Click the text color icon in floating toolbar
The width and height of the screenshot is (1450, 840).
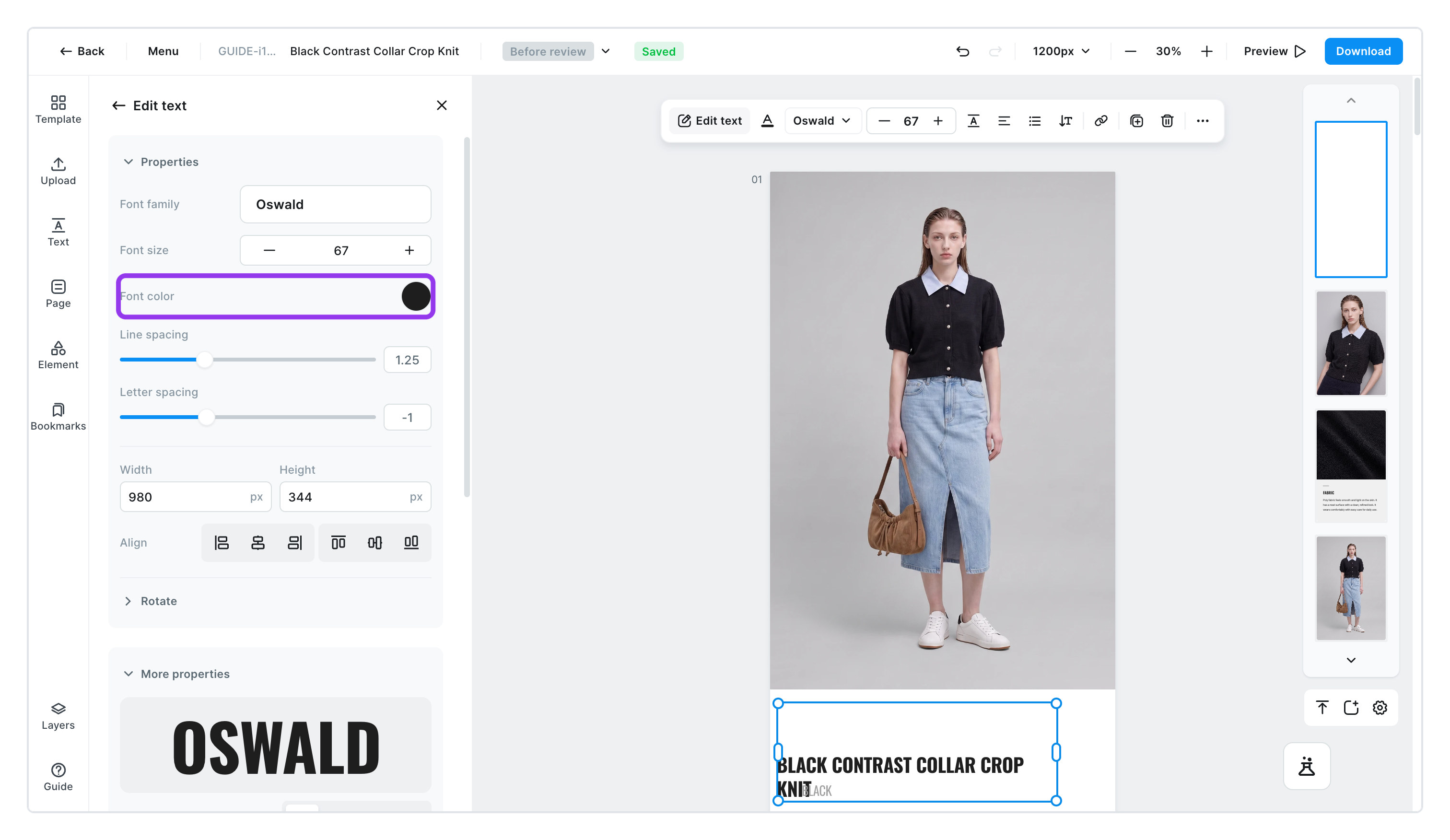click(x=768, y=121)
